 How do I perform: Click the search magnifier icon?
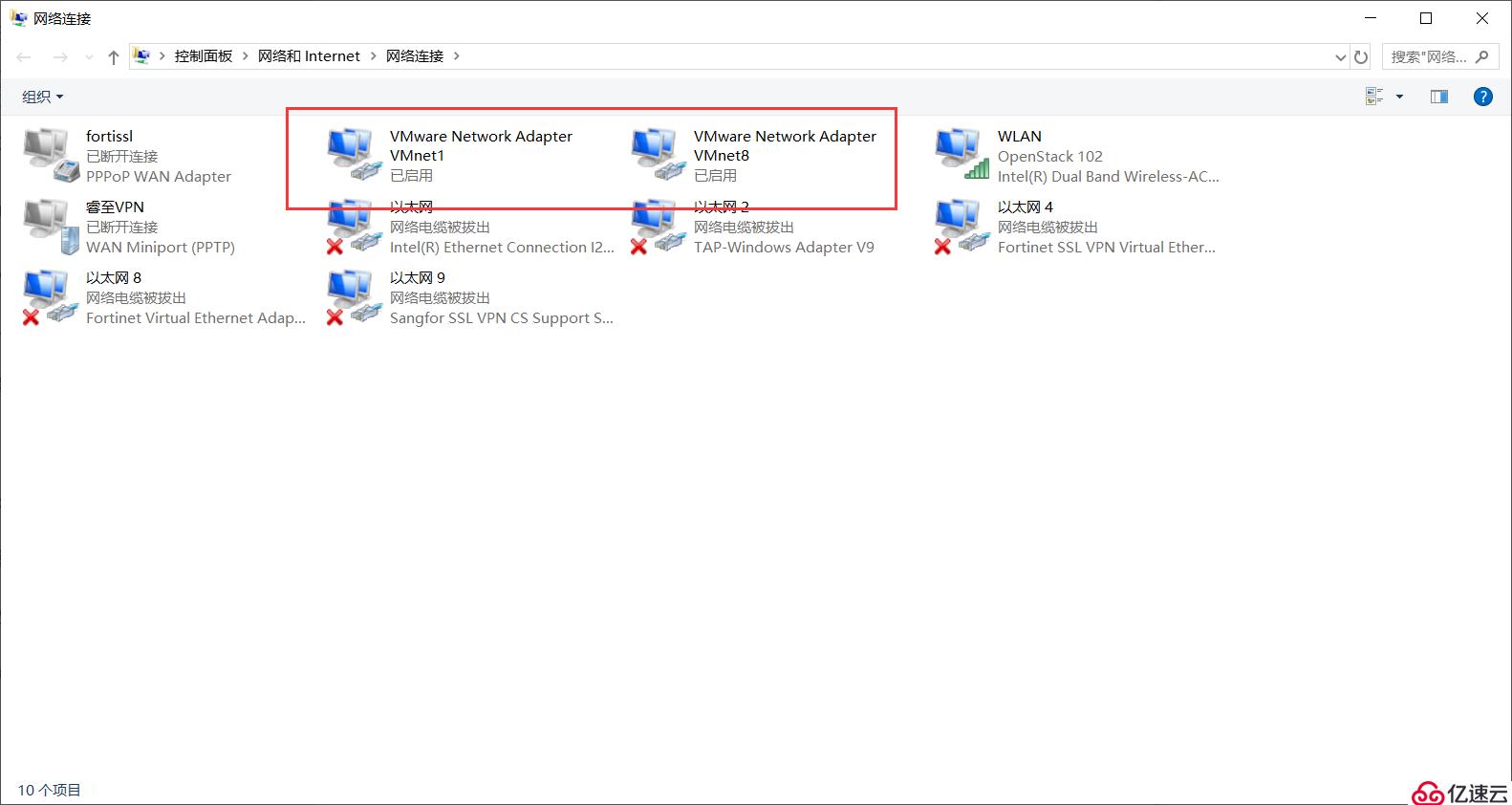click(1482, 56)
